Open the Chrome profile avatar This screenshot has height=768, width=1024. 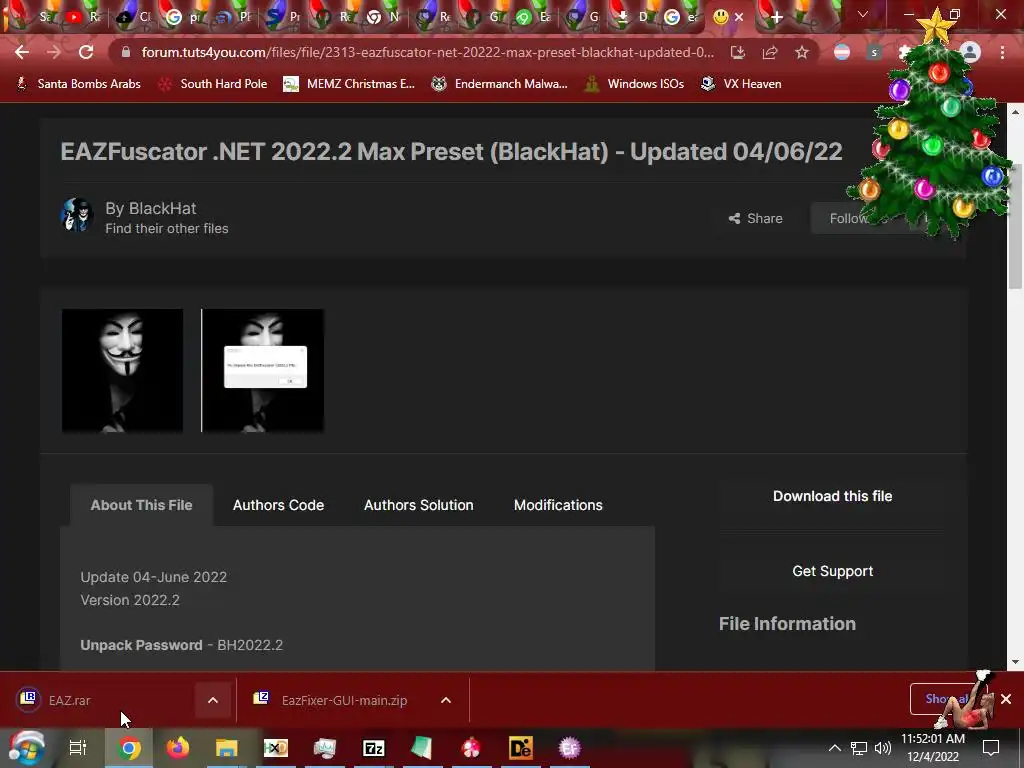pos(970,52)
